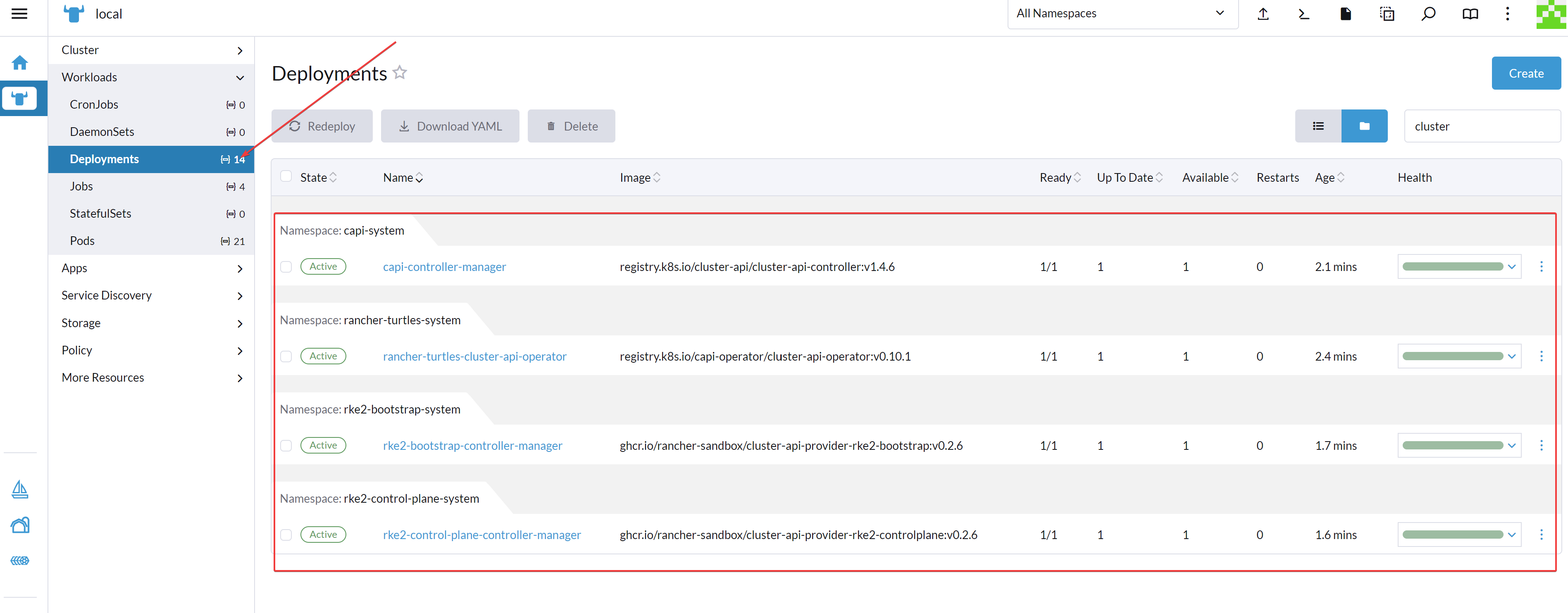Click health bar of rancher-turtles-cluster-api-operator
1568x613 pixels.
pyautogui.click(x=1452, y=356)
